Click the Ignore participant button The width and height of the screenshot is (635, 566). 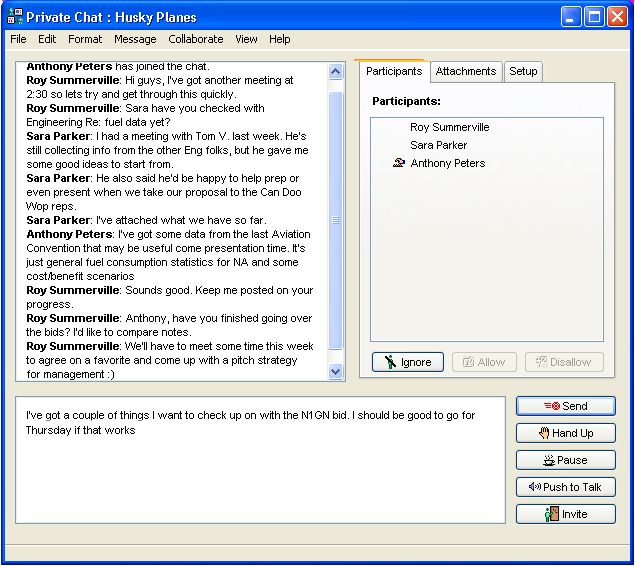pos(407,362)
